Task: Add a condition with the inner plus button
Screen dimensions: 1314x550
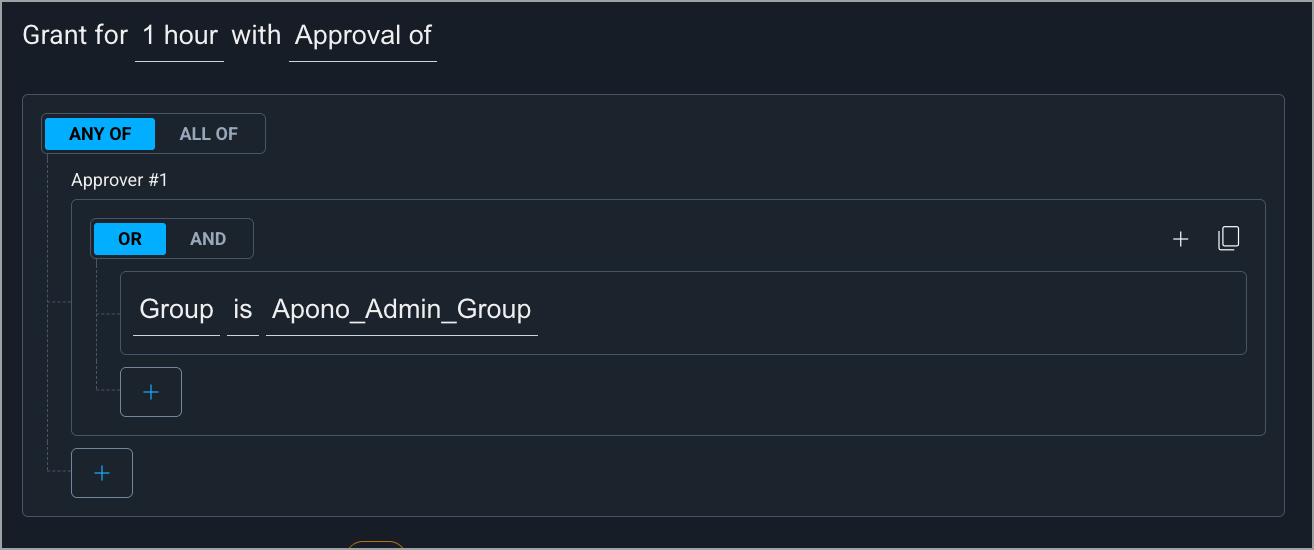Action: pos(151,392)
